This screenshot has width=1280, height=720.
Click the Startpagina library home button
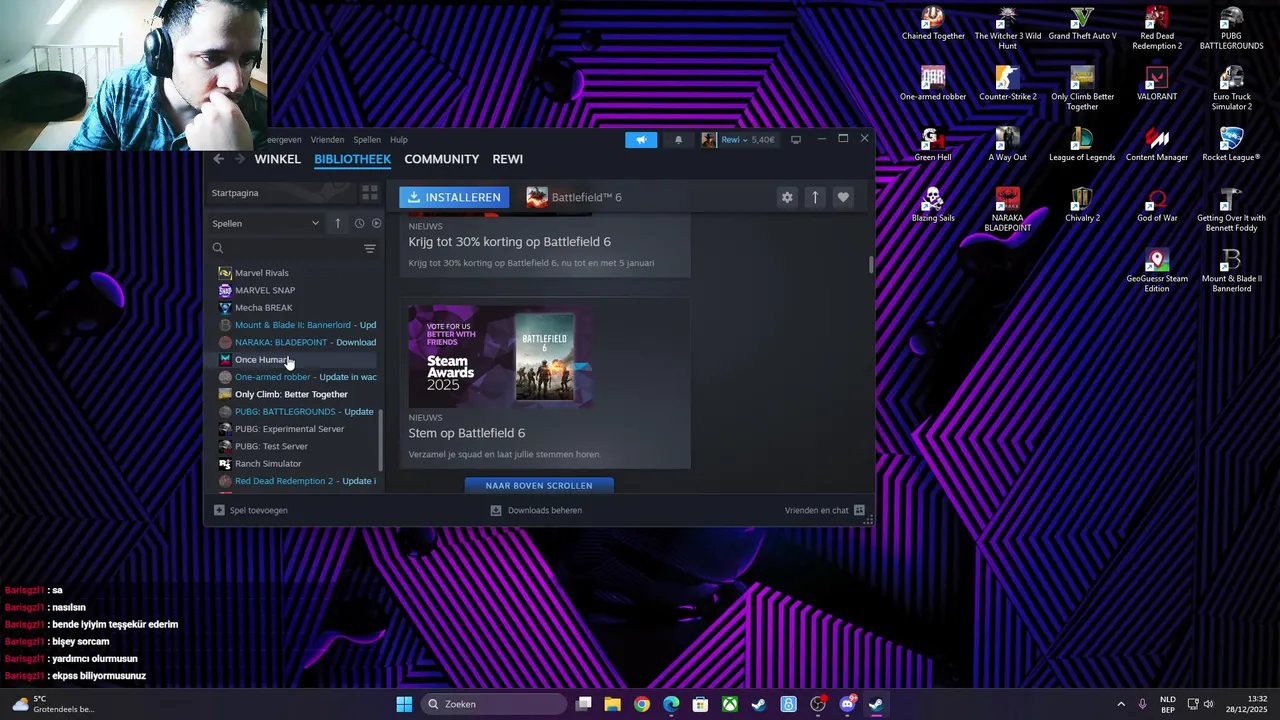(x=281, y=193)
